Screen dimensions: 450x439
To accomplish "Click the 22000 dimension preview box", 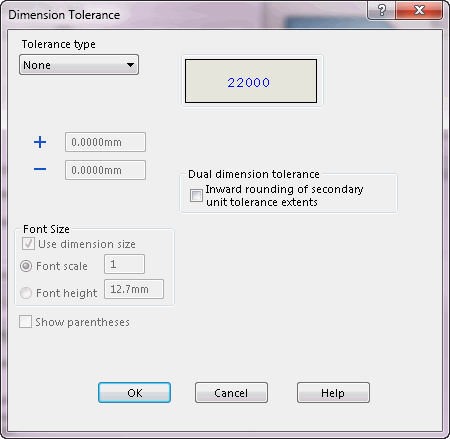I will coord(251,81).
